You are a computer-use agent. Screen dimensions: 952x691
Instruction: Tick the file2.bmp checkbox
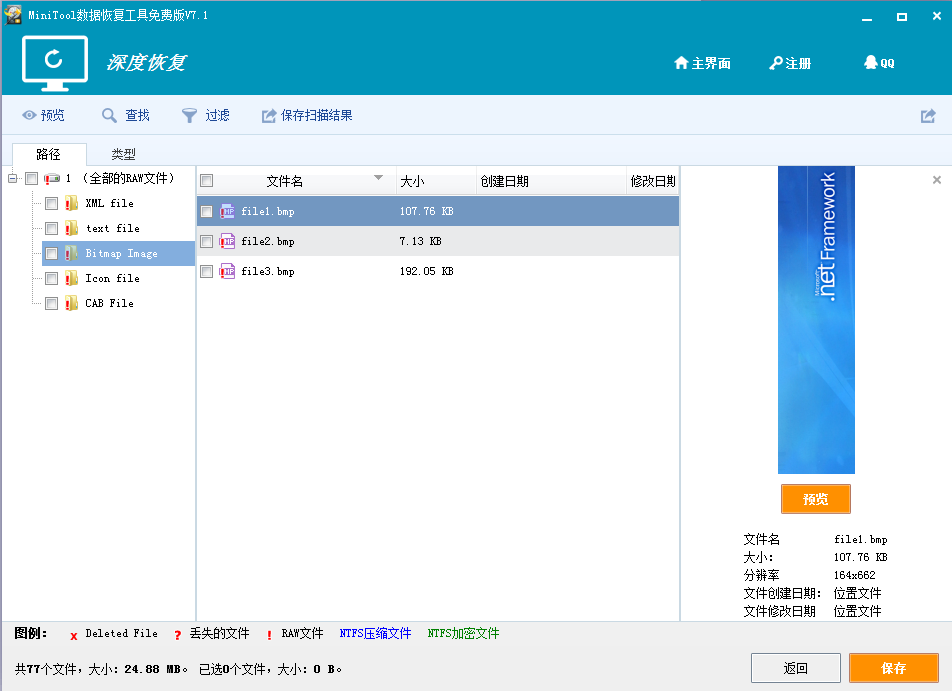click(x=206, y=242)
